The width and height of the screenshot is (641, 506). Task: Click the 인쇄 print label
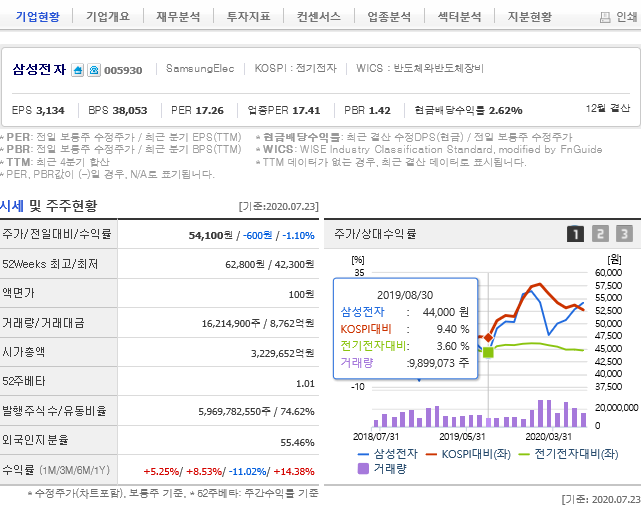click(627, 17)
